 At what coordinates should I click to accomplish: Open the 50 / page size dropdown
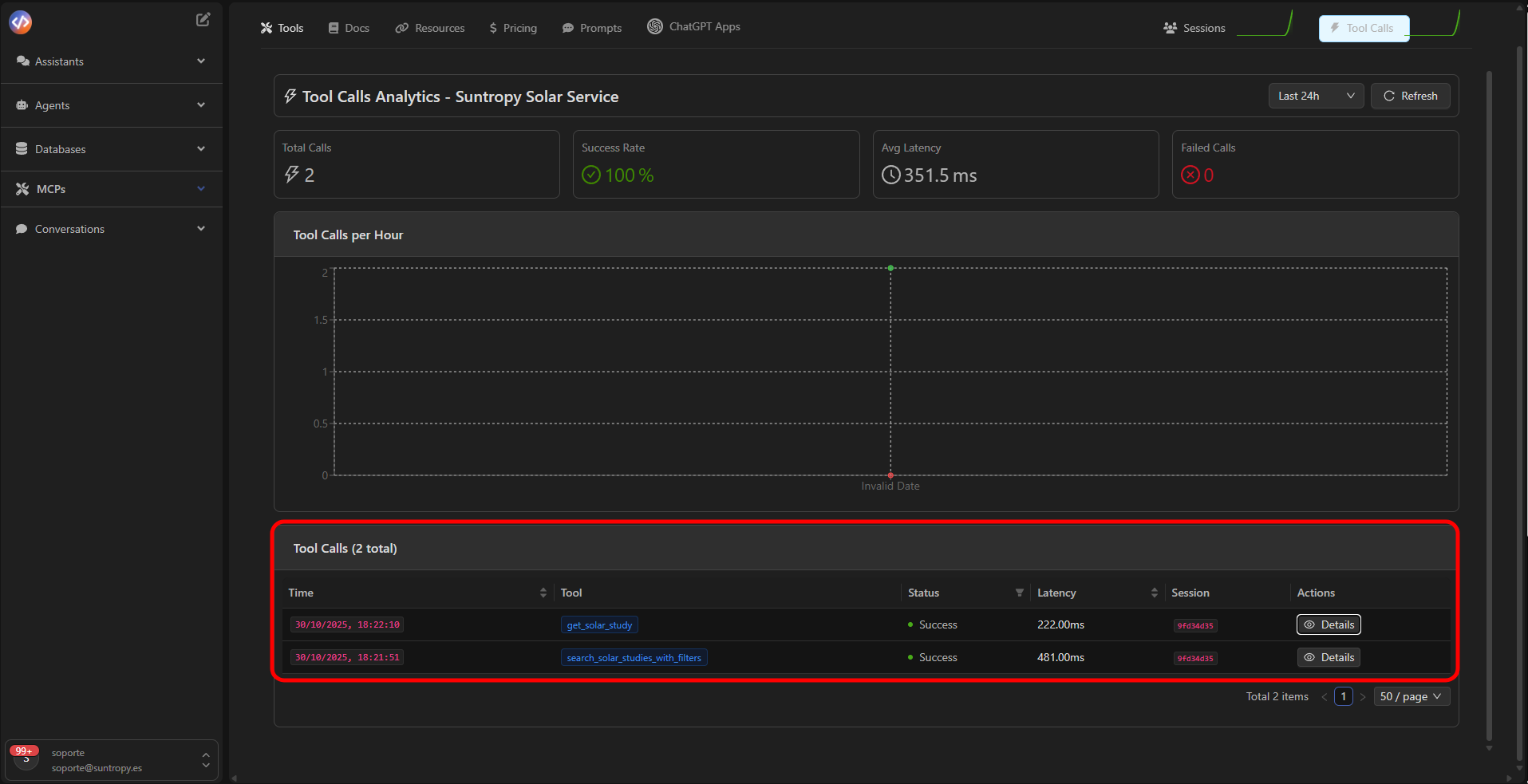point(1412,696)
